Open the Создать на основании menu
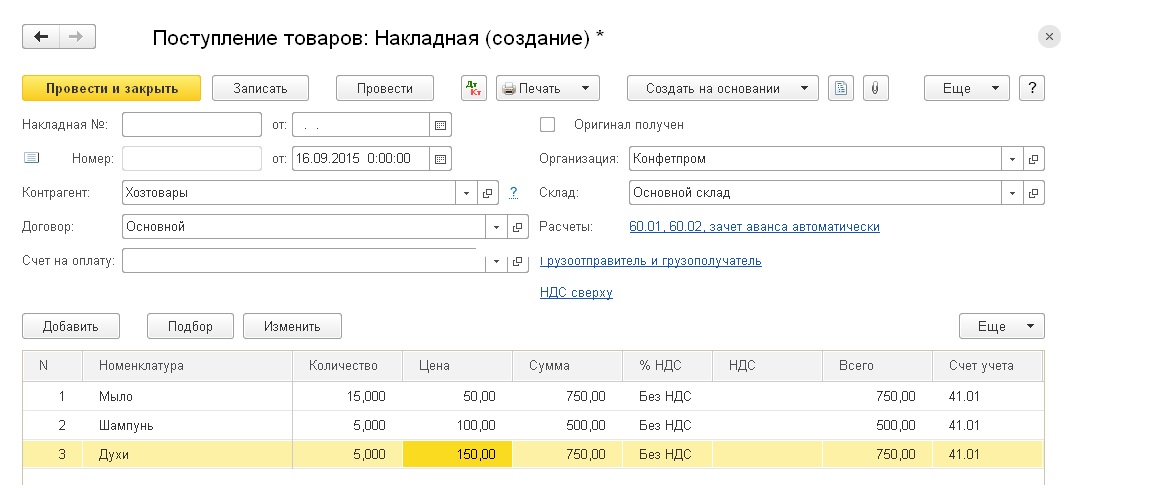The height and width of the screenshot is (500, 1170). tap(722, 88)
